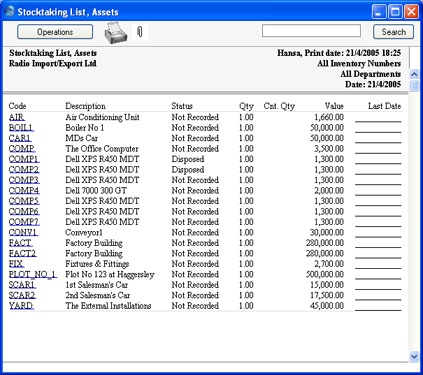This screenshot has height=375, width=423.
Task: Click the 'Description' column header
Action: coord(85,106)
